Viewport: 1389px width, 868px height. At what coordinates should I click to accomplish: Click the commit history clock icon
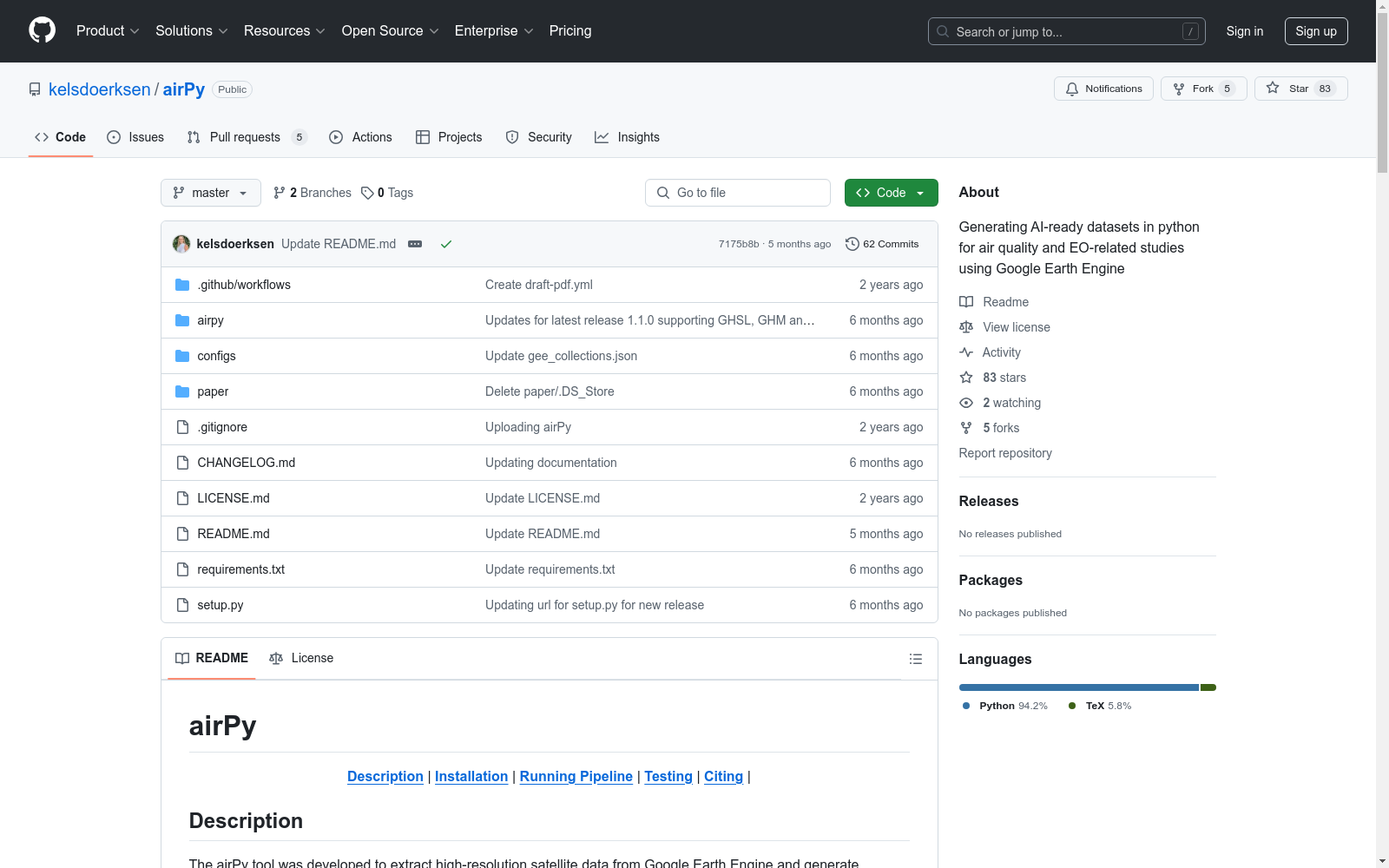(852, 244)
